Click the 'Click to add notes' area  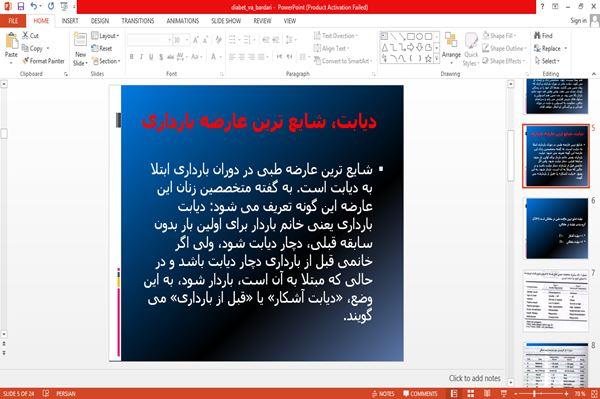pyautogui.click(x=474, y=378)
